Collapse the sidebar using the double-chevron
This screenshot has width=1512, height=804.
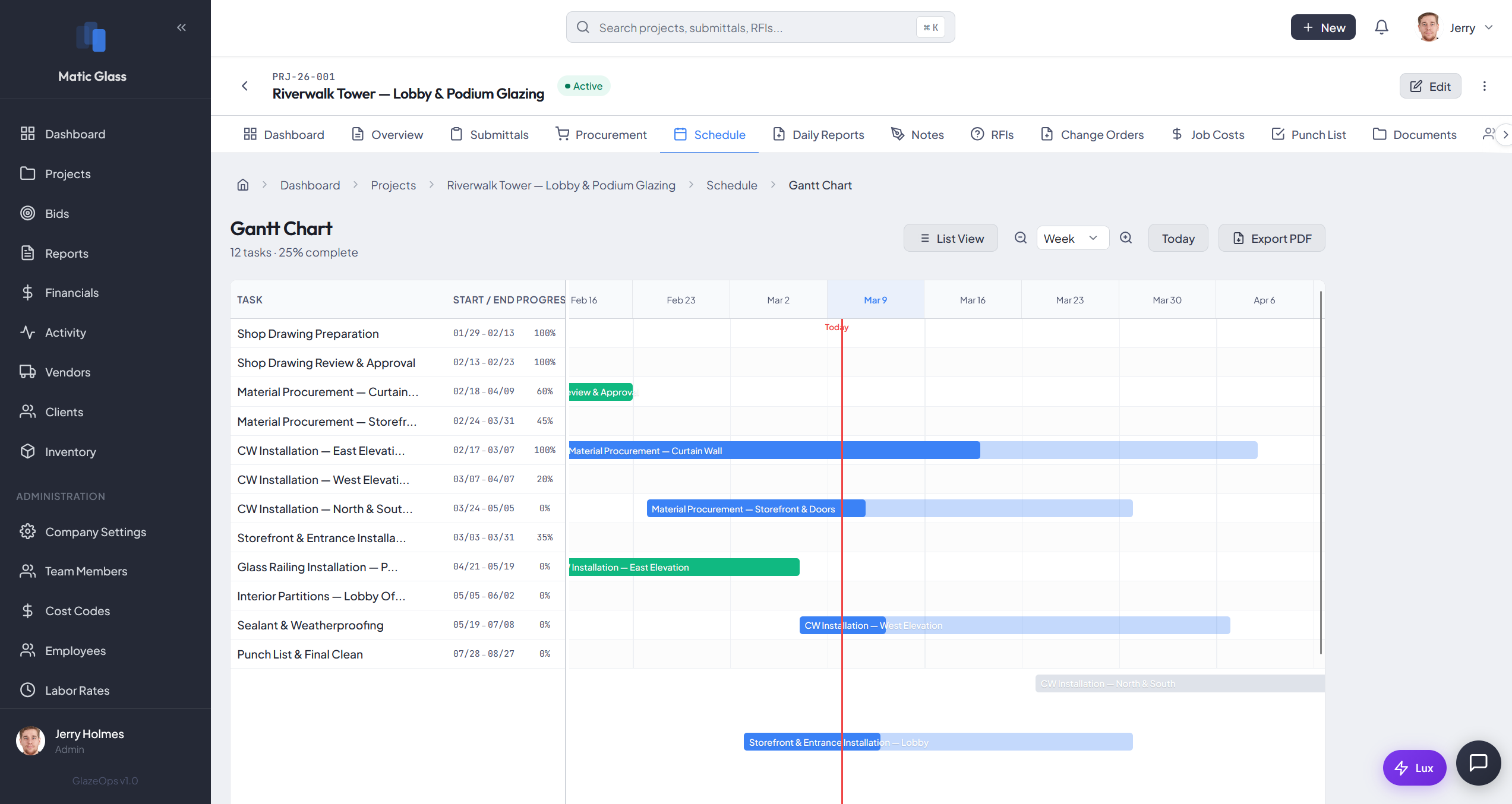(181, 27)
